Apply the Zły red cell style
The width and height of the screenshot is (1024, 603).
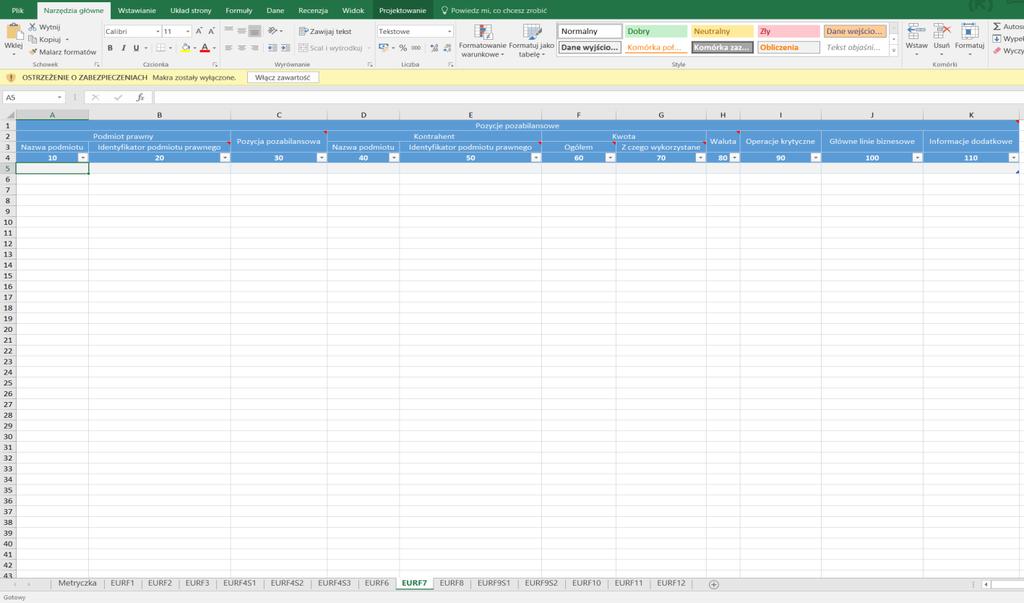(x=788, y=31)
